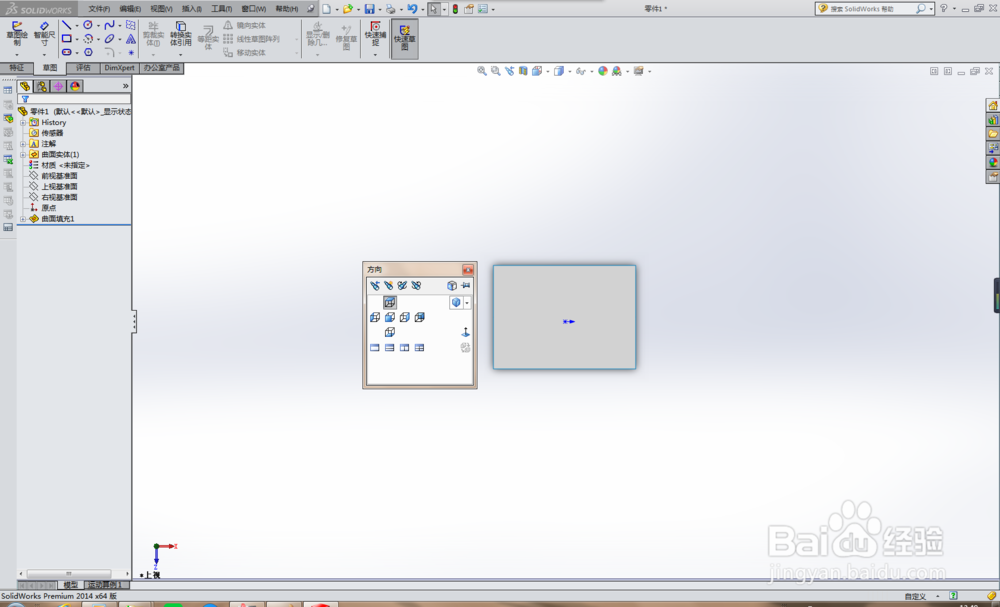This screenshot has width=1000, height=607.
Task: Switch to the 模型 bottom tab
Action: [70, 585]
